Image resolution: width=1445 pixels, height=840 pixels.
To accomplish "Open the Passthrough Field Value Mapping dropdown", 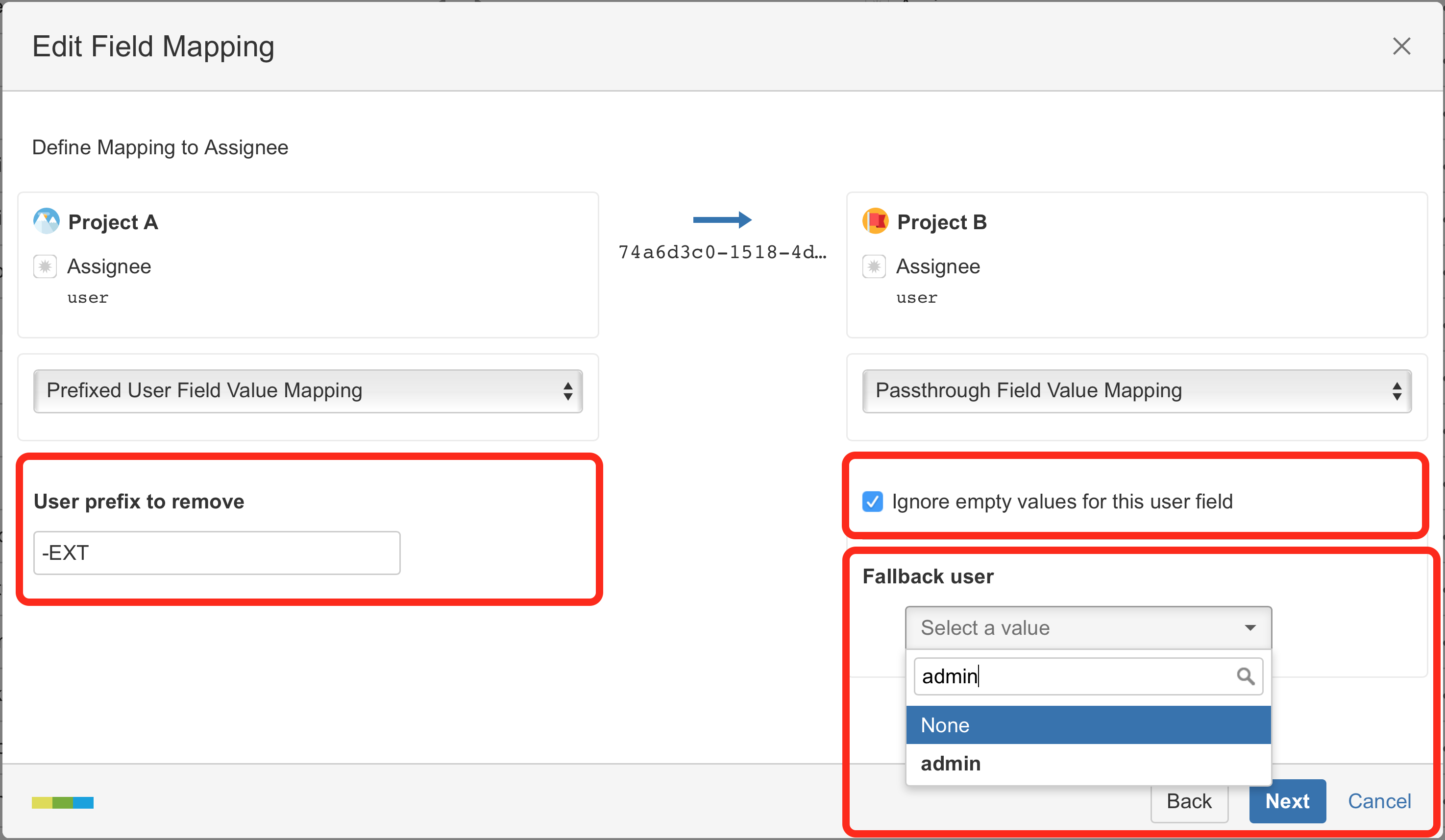I will tap(1136, 391).
